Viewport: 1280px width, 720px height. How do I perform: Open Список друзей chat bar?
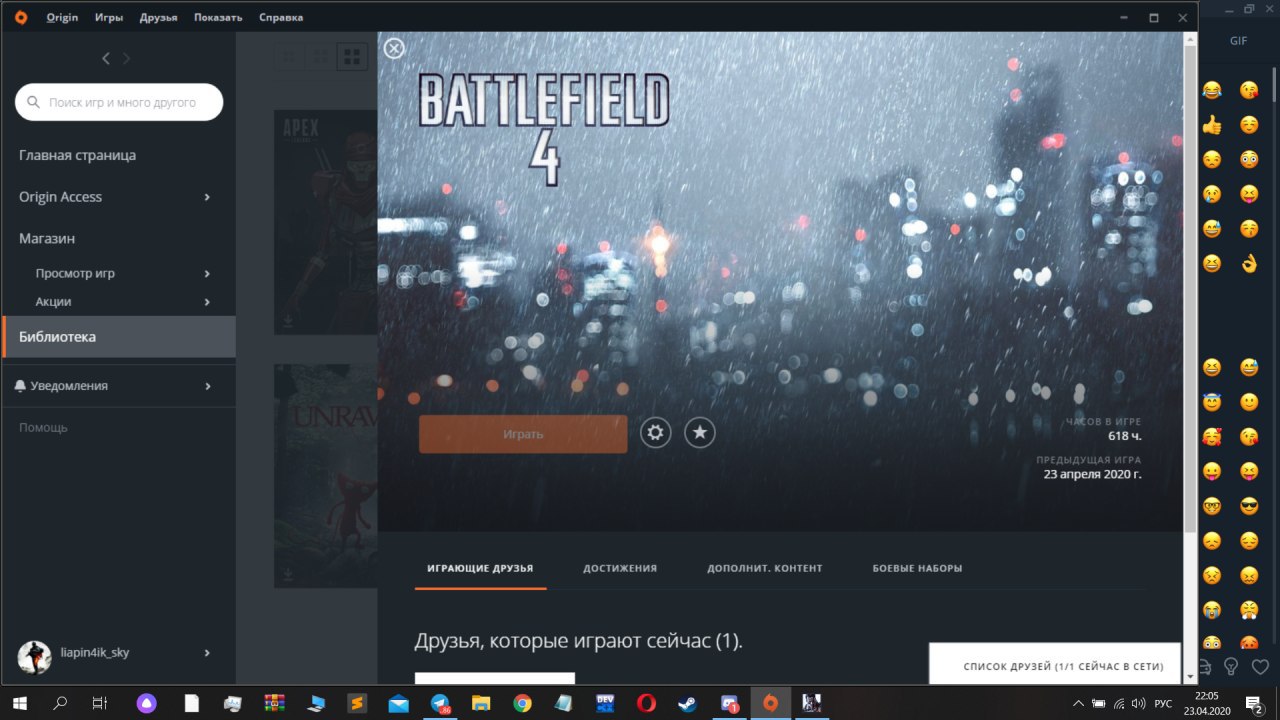1055,665
